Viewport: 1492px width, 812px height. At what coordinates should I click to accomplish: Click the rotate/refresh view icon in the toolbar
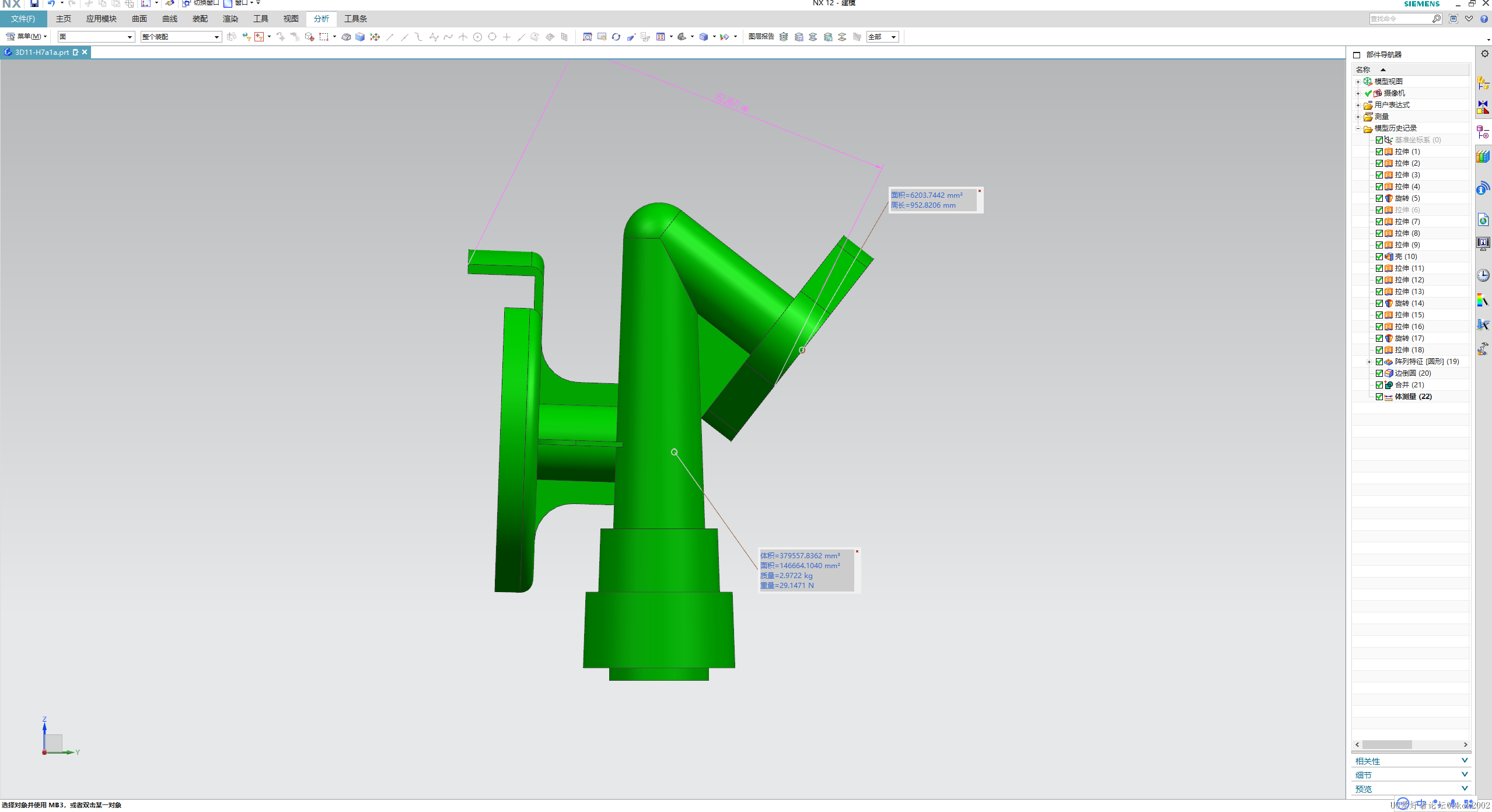(x=616, y=37)
